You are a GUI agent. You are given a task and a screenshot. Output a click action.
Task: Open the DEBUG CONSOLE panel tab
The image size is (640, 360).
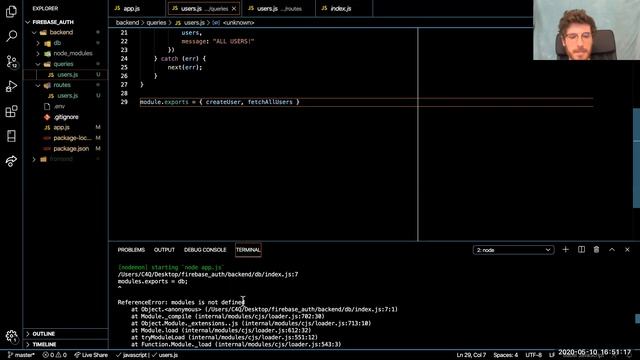205,250
